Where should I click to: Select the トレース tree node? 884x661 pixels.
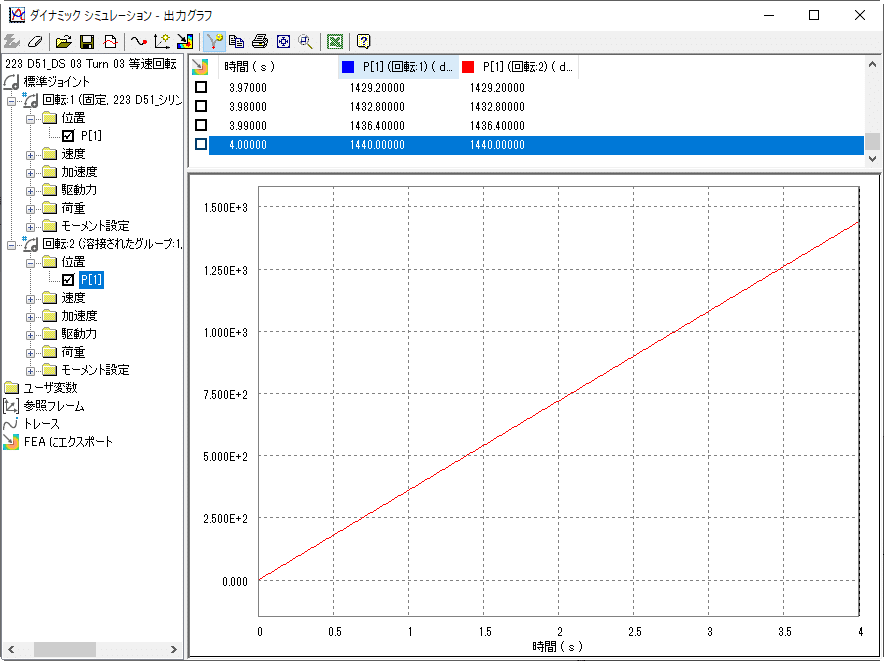pyautogui.click(x=42, y=424)
